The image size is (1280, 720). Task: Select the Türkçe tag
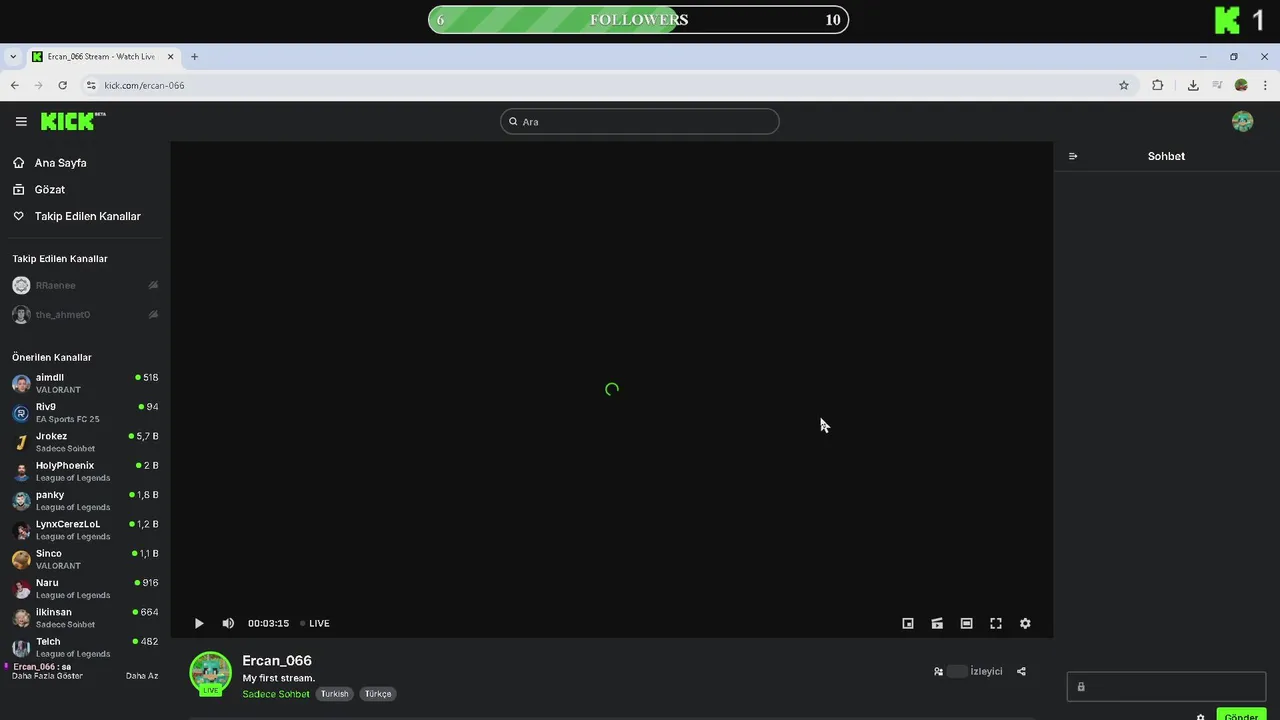click(378, 694)
